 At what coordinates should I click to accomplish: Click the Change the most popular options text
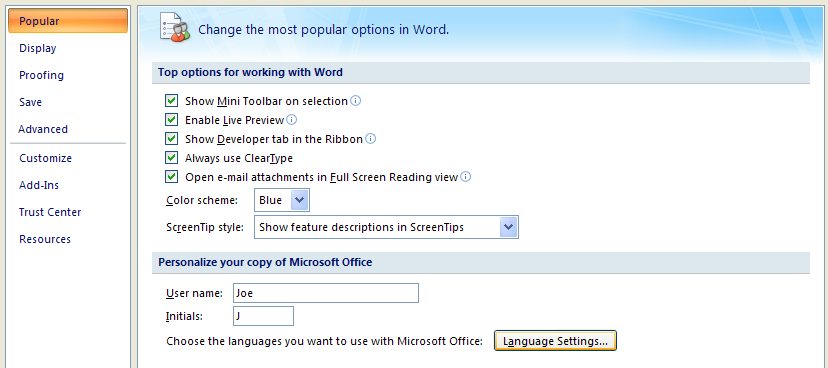324,30
